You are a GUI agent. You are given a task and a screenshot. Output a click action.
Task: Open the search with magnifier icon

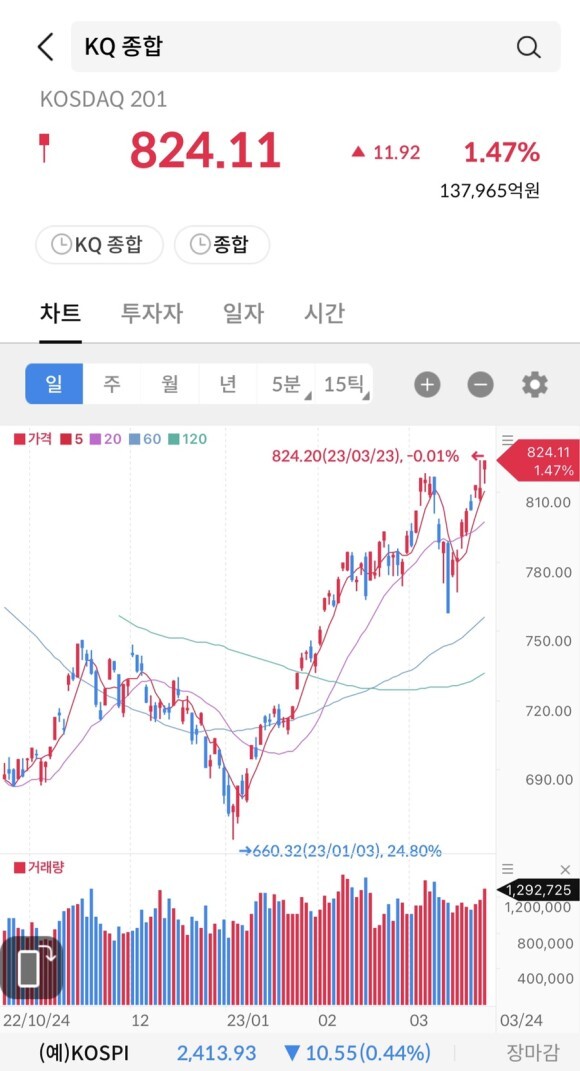(529, 46)
